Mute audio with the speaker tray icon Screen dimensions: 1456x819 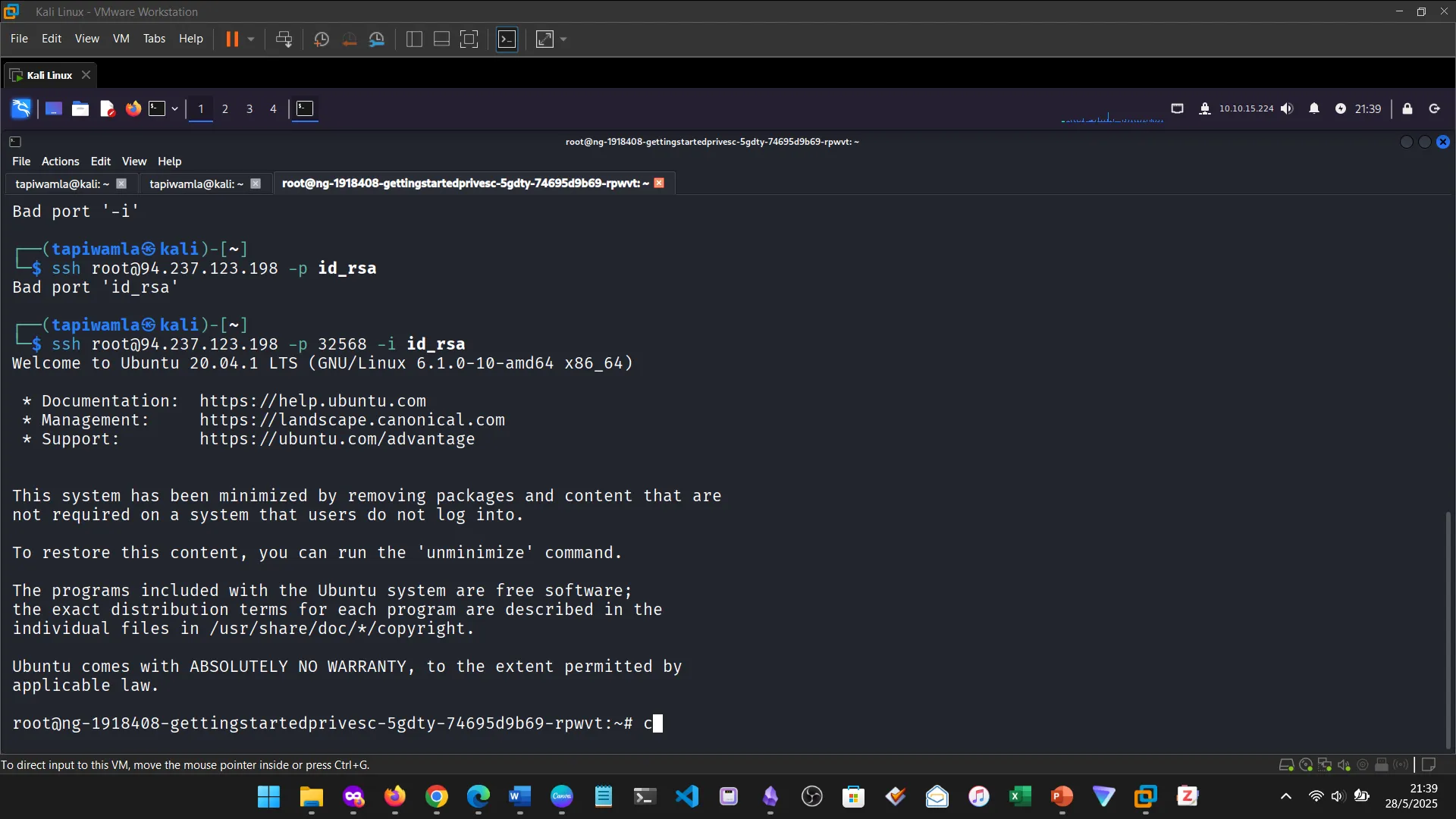pyautogui.click(x=1287, y=108)
